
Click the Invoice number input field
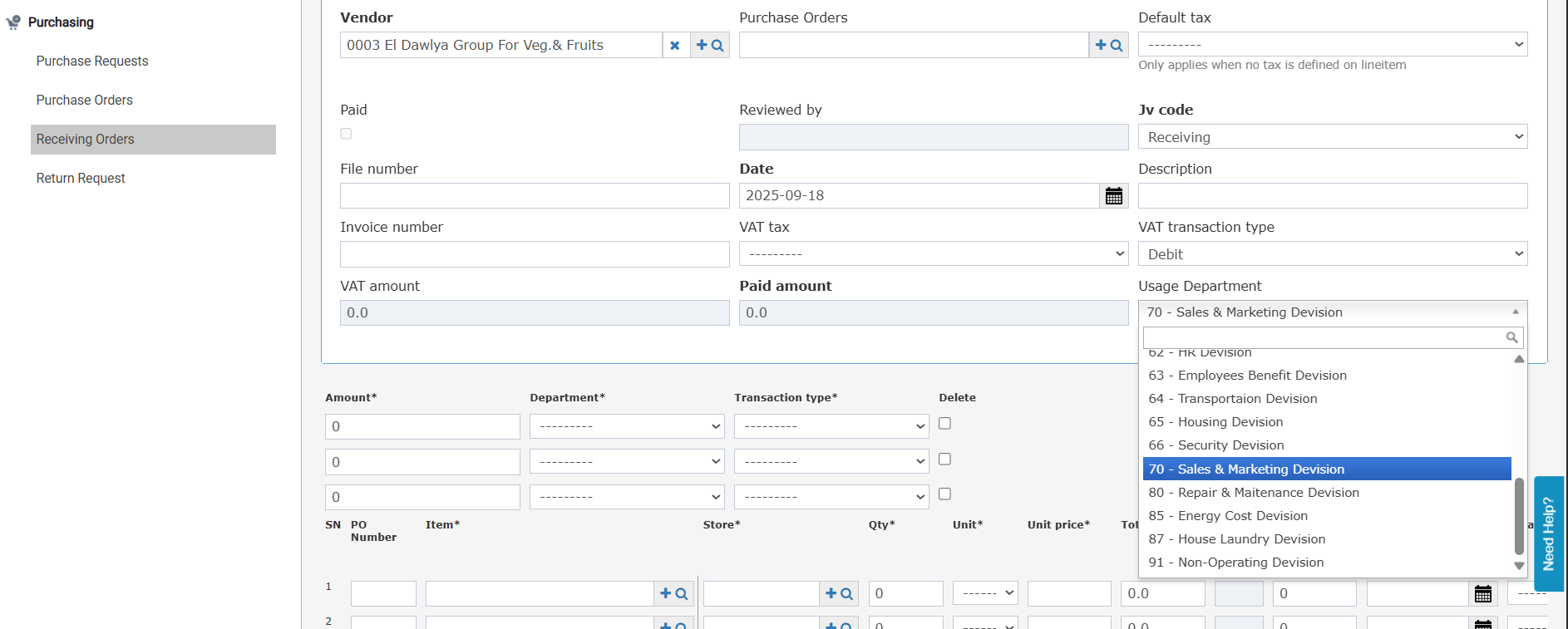[535, 254]
